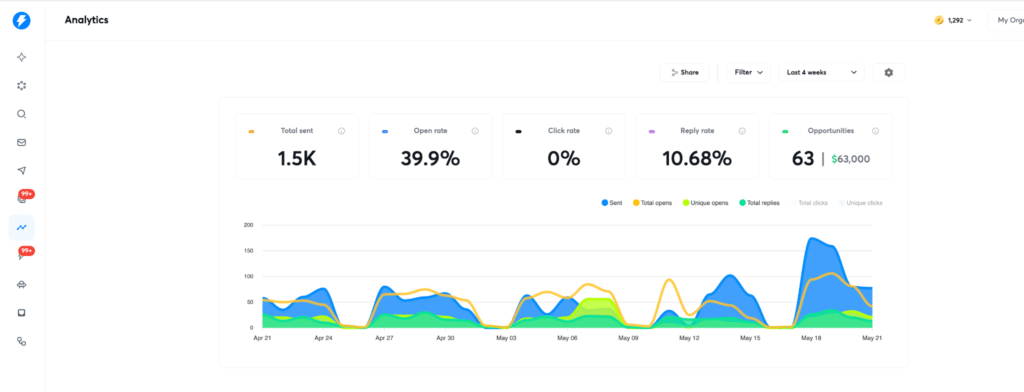
Task: Open the Filter dropdown
Action: (x=748, y=73)
